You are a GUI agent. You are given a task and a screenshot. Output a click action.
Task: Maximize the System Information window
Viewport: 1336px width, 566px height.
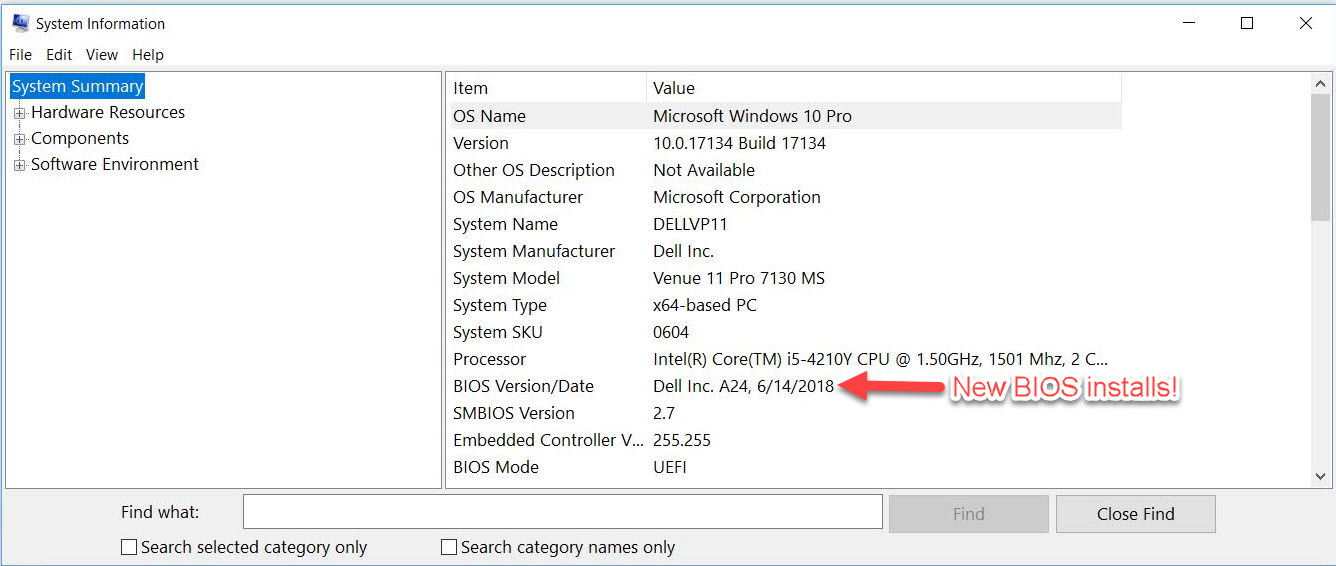pyautogui.click(x=1247, y=23)
